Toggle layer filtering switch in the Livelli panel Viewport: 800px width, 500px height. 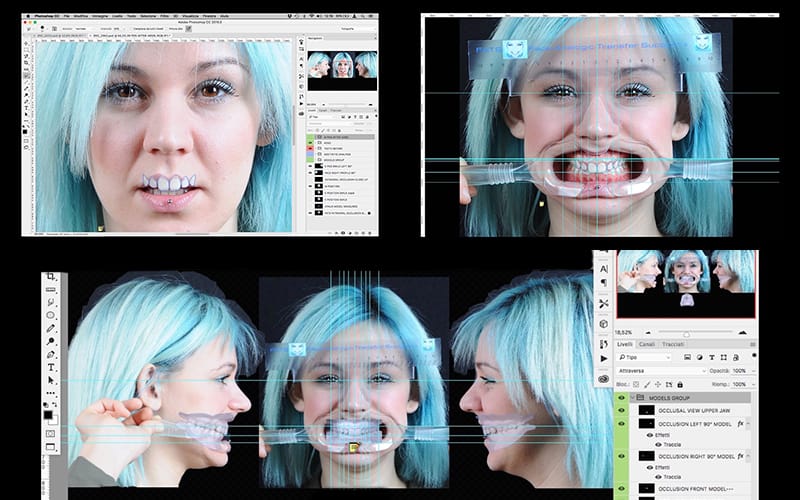coord(754,355)
